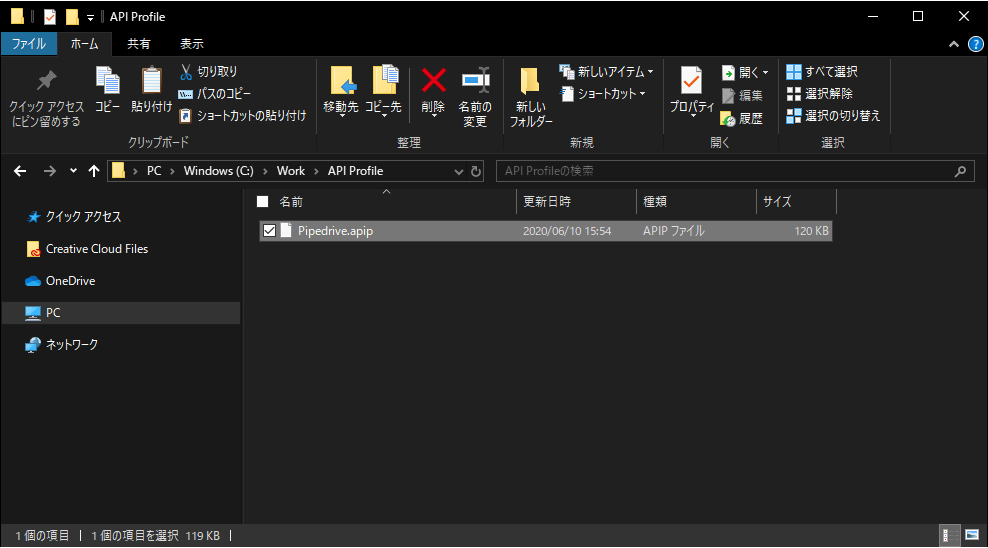
Task: Select the Cut (切り取り) command
Action: pos(209,72)
